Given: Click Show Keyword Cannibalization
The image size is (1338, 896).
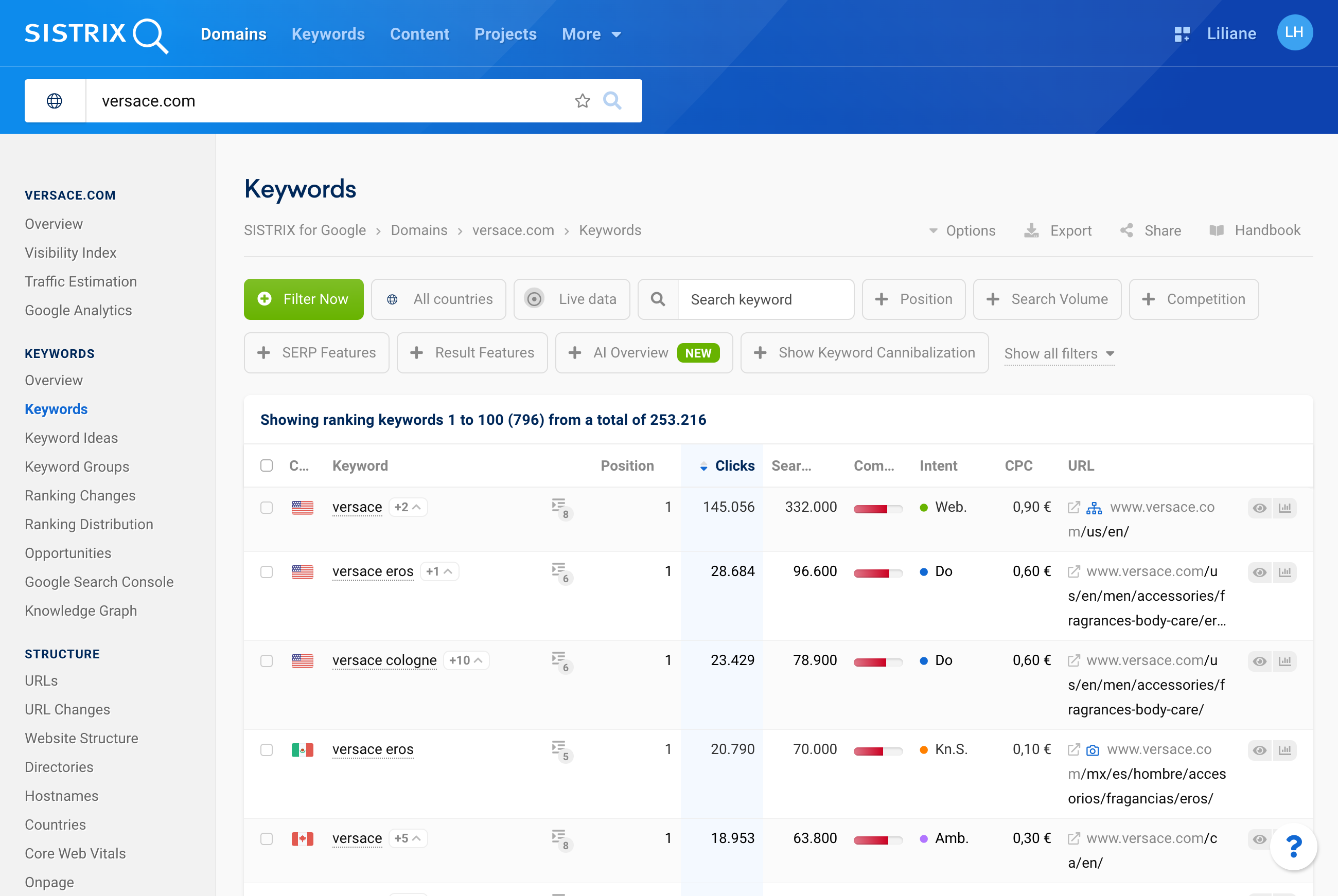Looking at the screenshot, I should 864,352.
